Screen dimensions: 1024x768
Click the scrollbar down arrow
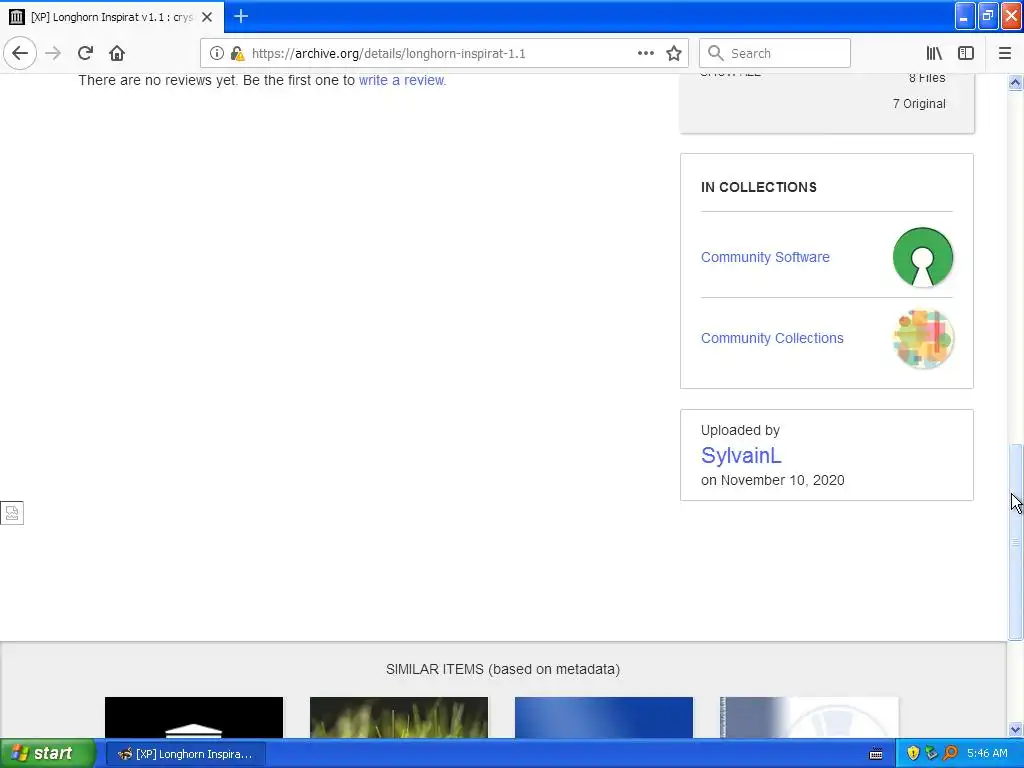coord(1015,729)
